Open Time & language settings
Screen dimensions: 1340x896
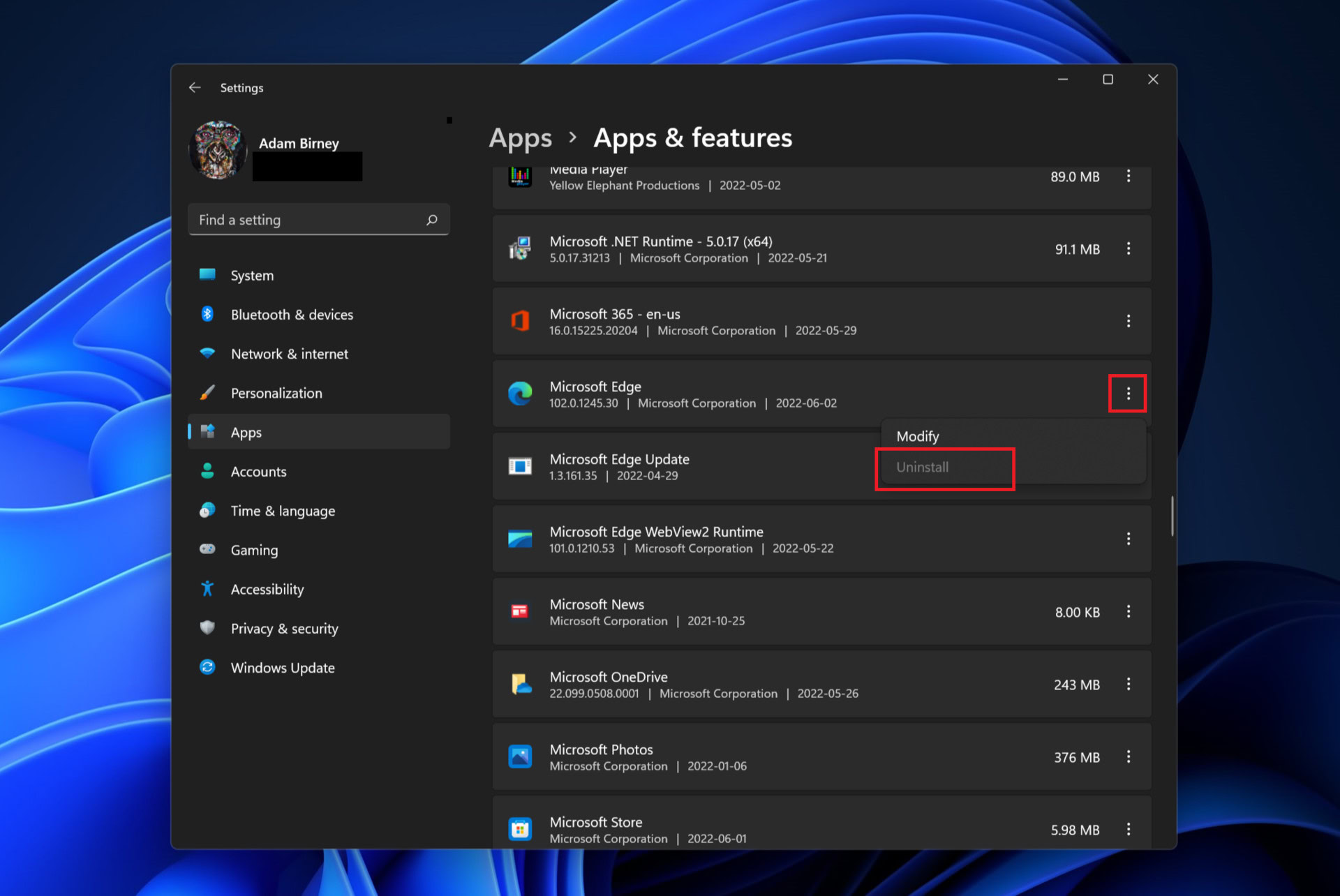pos(319,510)
